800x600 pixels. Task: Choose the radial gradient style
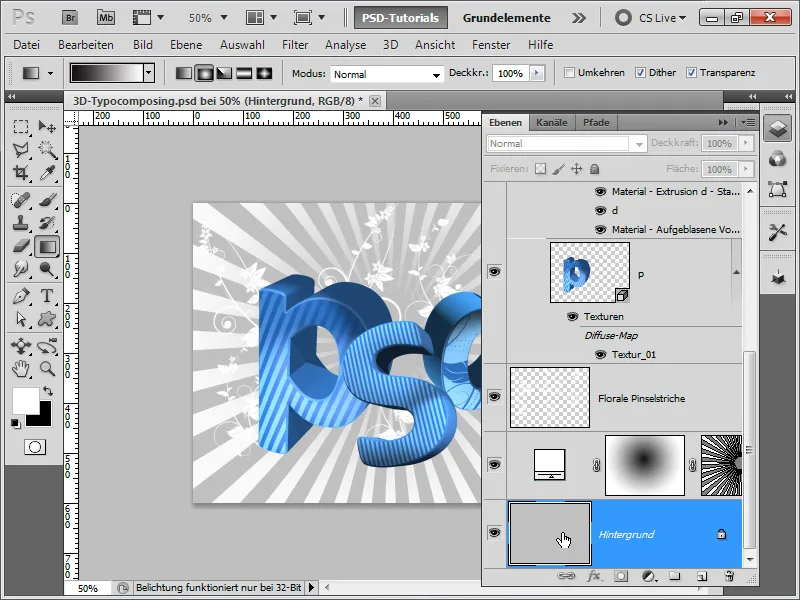pyautogui.click(x=204, y=73)
